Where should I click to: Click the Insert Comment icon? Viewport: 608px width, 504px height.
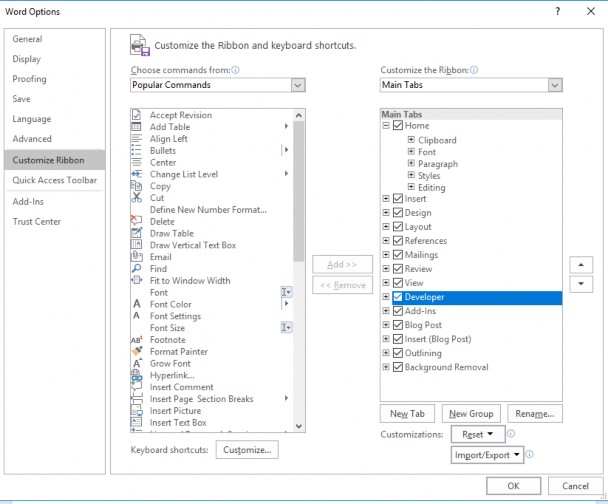[136, 387]
